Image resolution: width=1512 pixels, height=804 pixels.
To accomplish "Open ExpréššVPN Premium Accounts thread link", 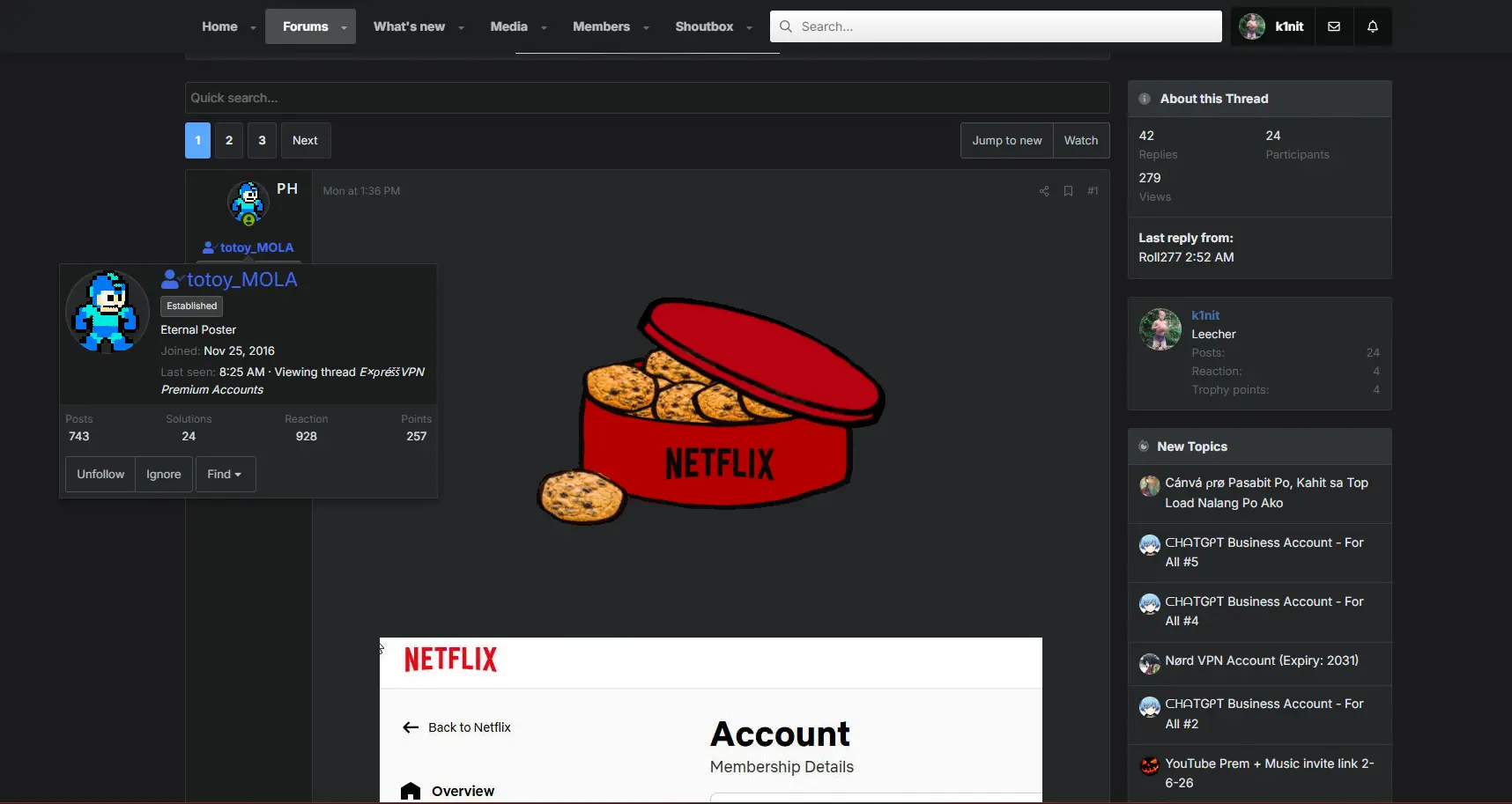I will coord(293,380).
